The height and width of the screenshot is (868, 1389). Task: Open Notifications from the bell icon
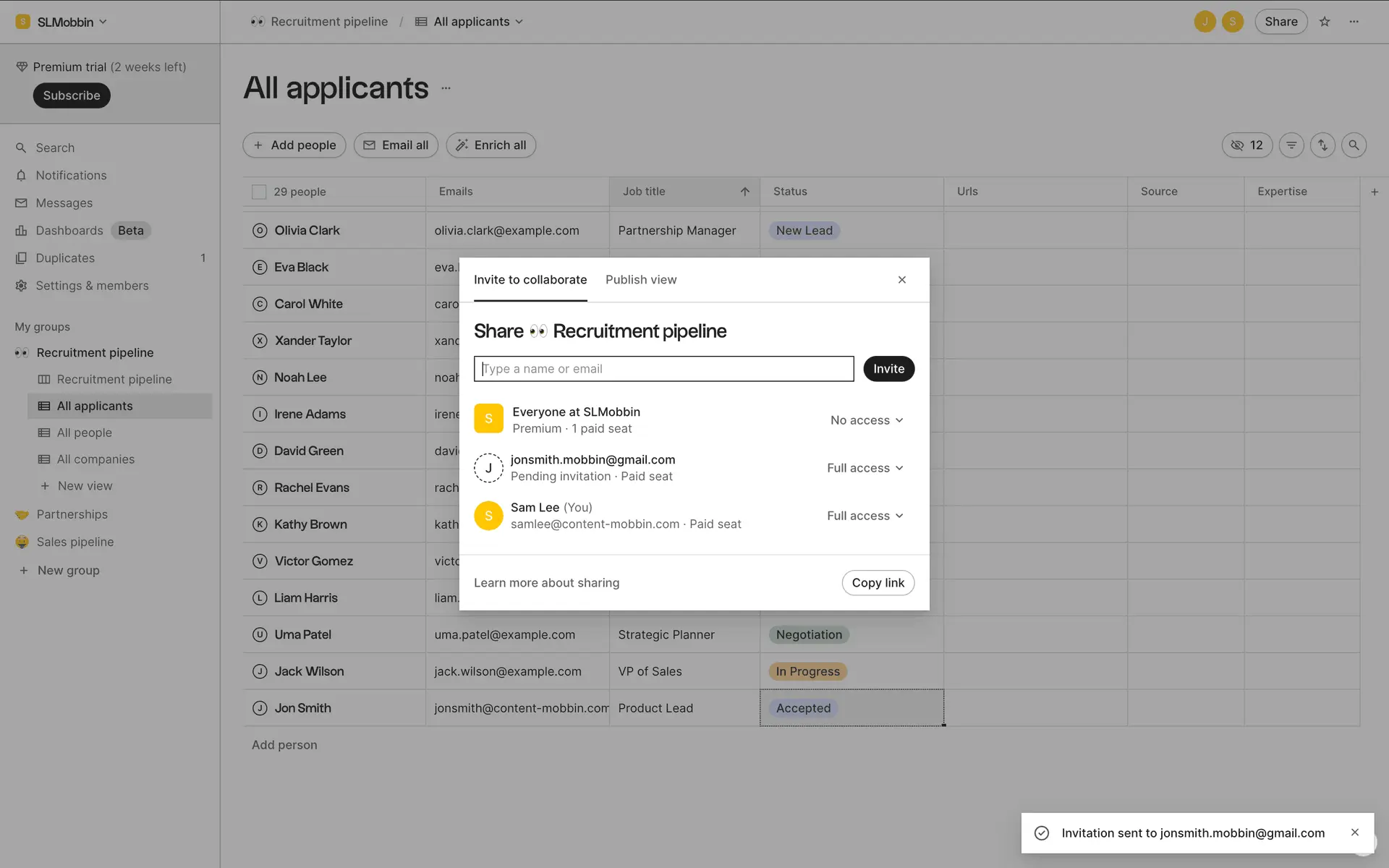coord(22,176)
